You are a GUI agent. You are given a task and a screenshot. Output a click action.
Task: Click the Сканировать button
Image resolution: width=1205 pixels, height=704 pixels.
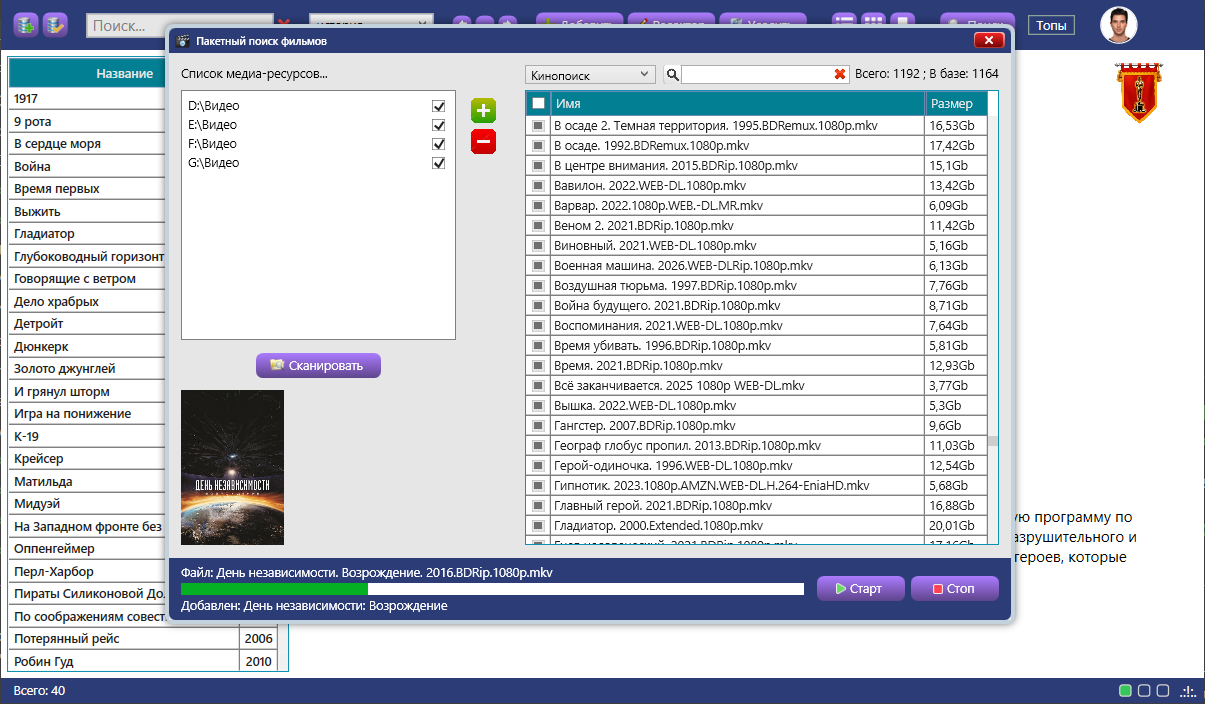coord(318,366)
